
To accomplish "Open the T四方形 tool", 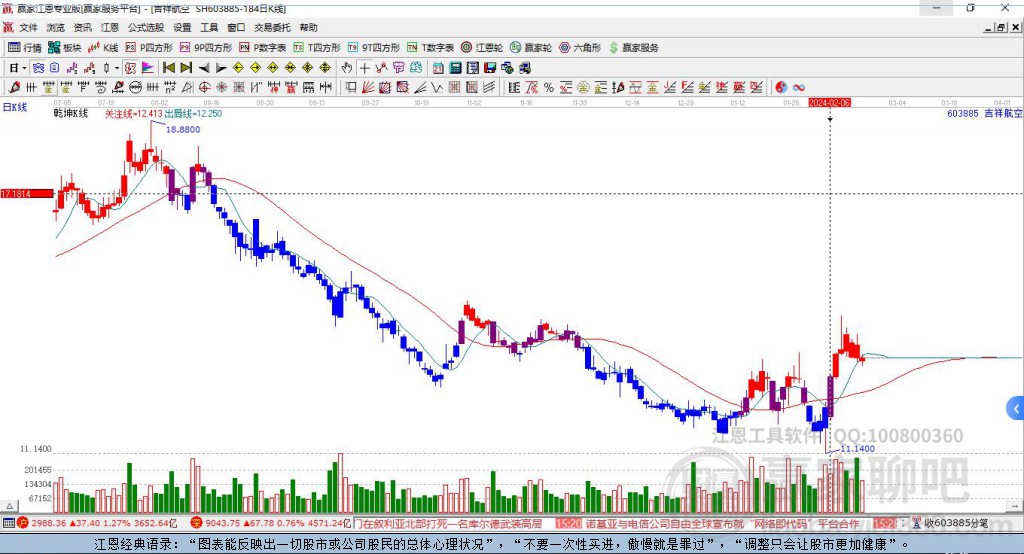I will 317,48.
